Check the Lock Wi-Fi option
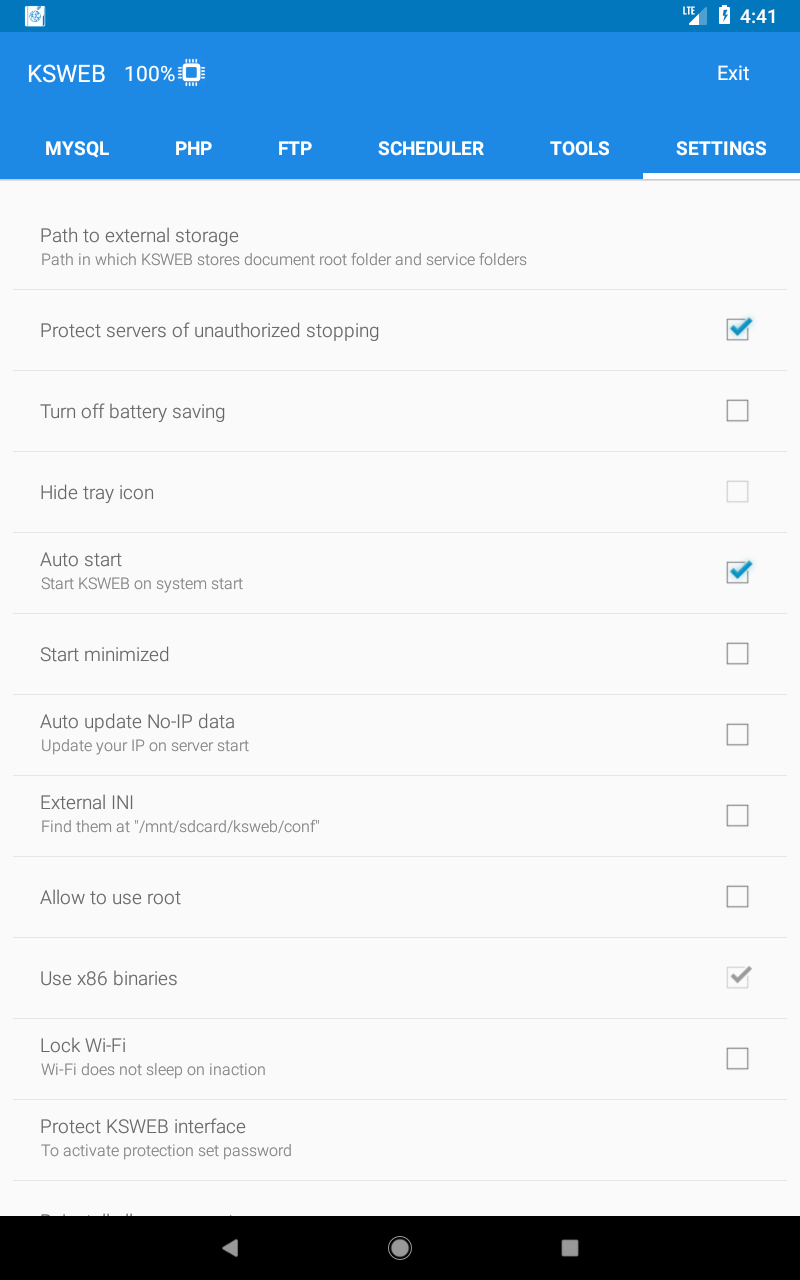 coord(737,1059)
